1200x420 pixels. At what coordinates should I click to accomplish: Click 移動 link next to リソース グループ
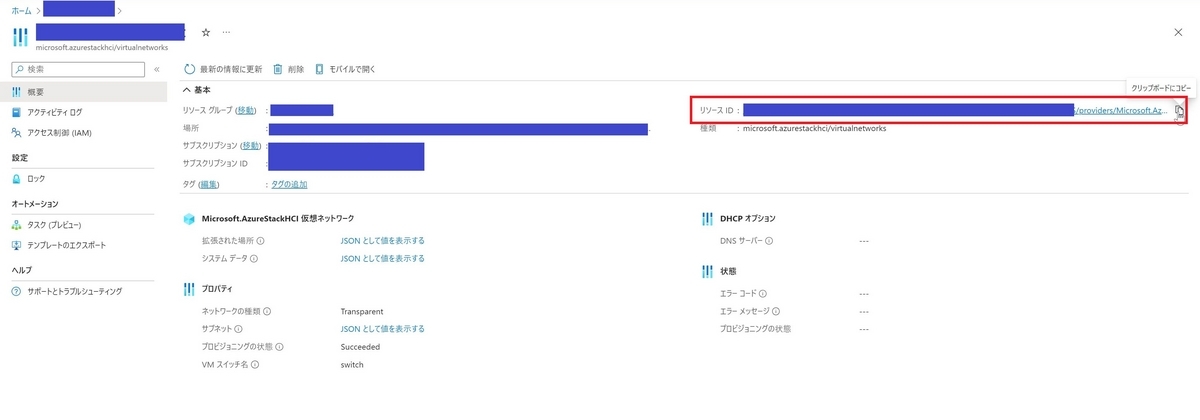tap(246, 110)
